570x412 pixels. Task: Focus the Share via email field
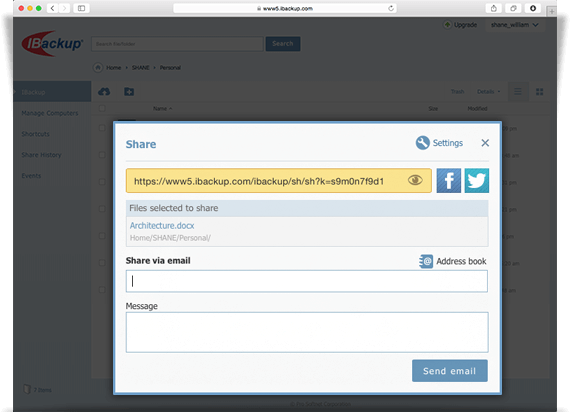tap(306, 281)
